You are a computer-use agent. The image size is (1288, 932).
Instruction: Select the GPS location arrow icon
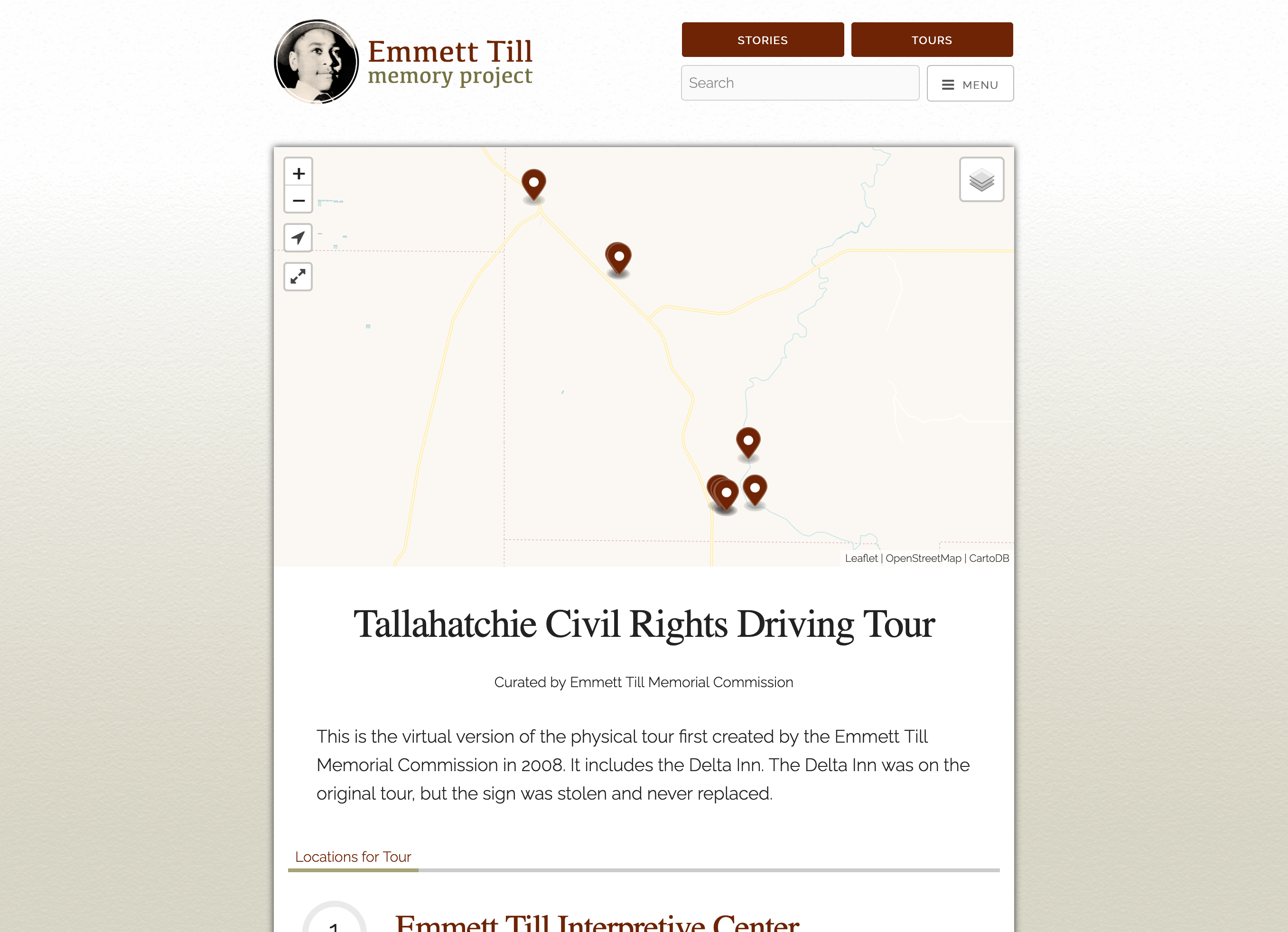point(297,237)
